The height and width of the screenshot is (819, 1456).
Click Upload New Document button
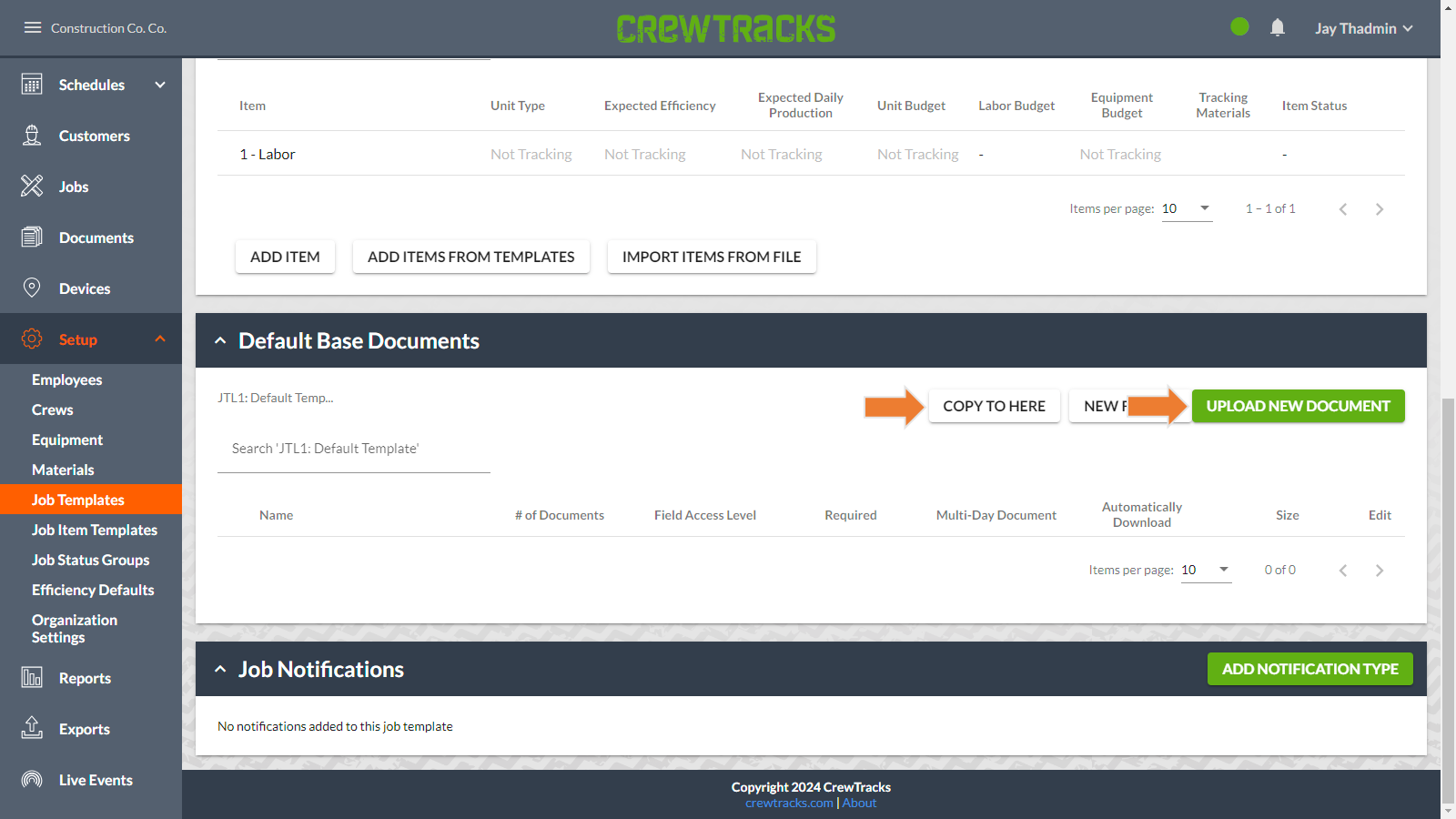point(1298,406)
